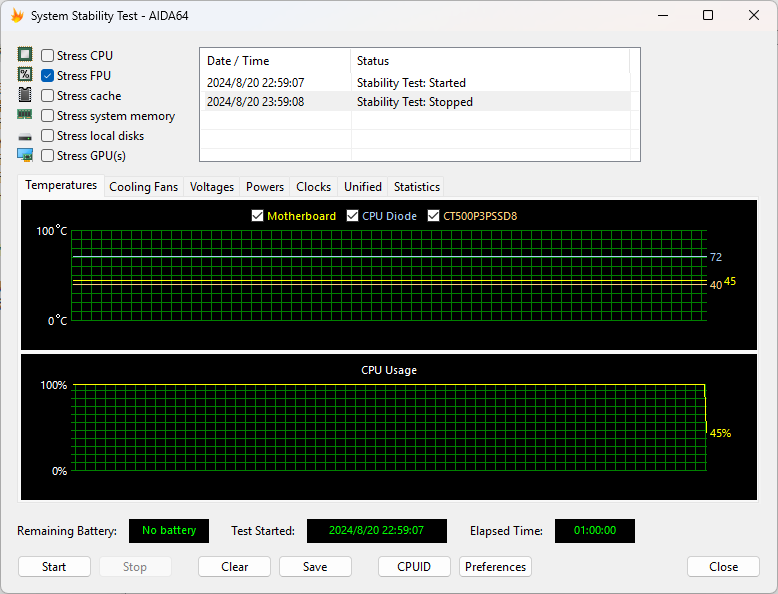Click the Save button
This screenshot has width=778, height=594.
point(315,567)
